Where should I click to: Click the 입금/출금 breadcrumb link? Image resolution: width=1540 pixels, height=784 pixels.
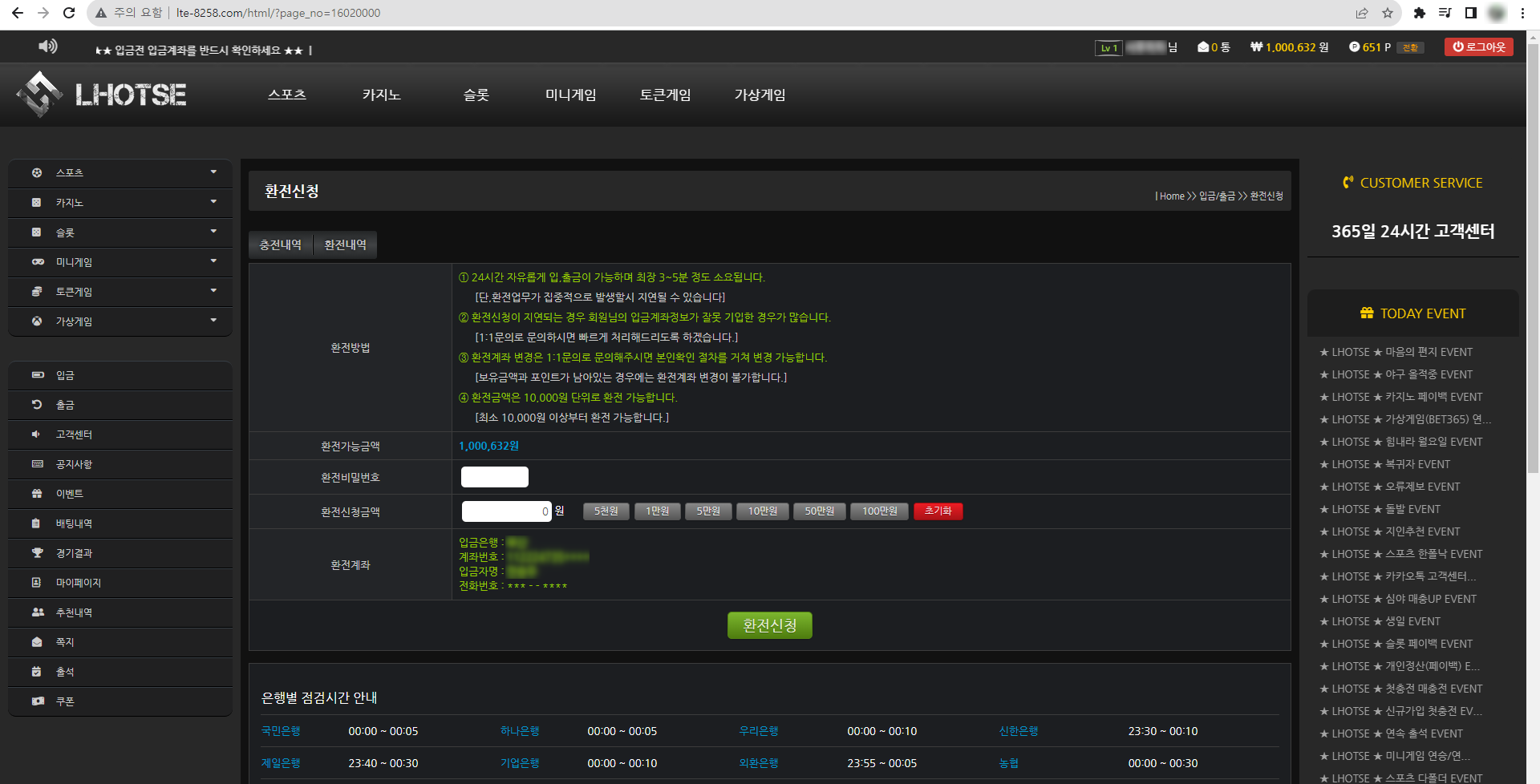click(1217, 196)
